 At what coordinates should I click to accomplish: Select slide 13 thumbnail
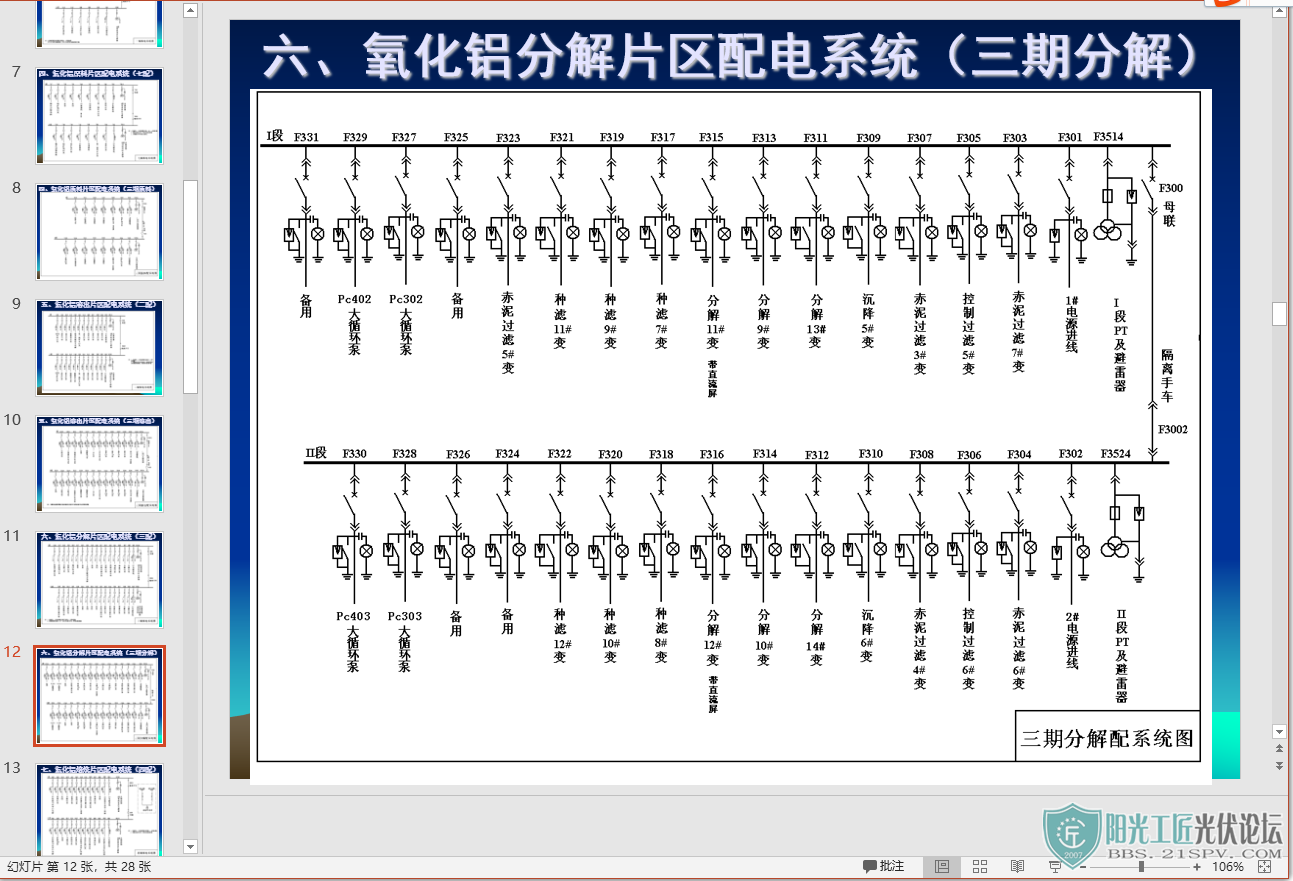tap(100, 810)
